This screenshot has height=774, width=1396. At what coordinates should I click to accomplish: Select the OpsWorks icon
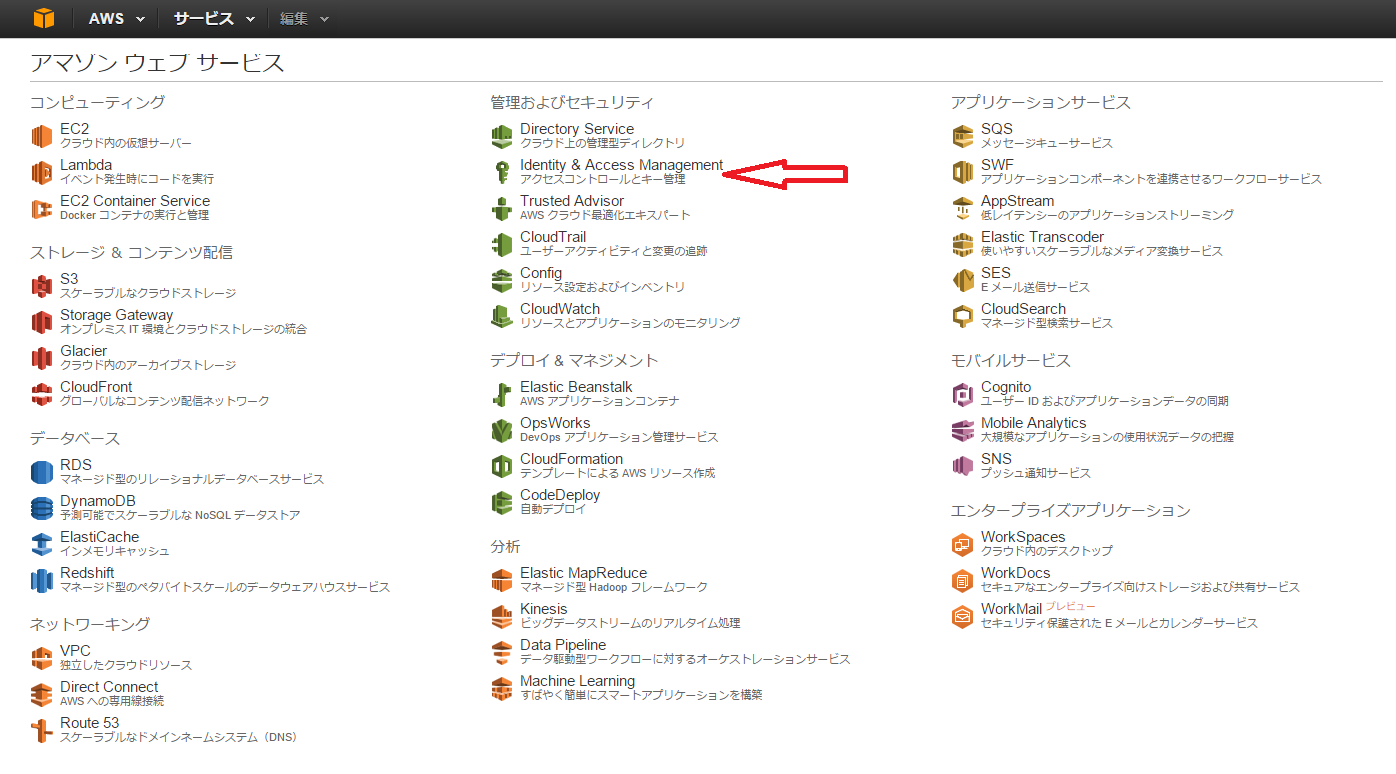[502, 430]
